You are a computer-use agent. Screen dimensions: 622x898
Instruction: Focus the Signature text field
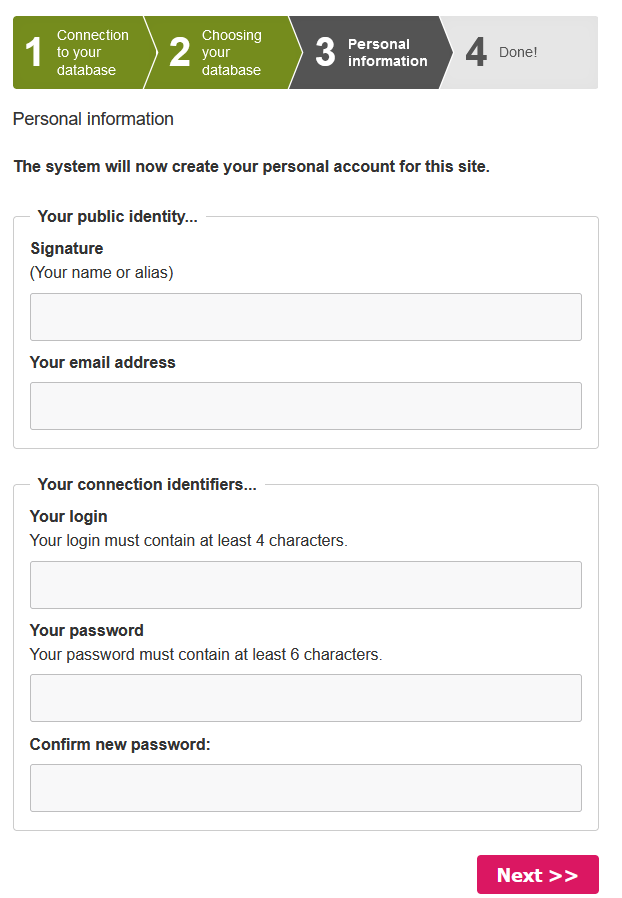coord(305,317)
